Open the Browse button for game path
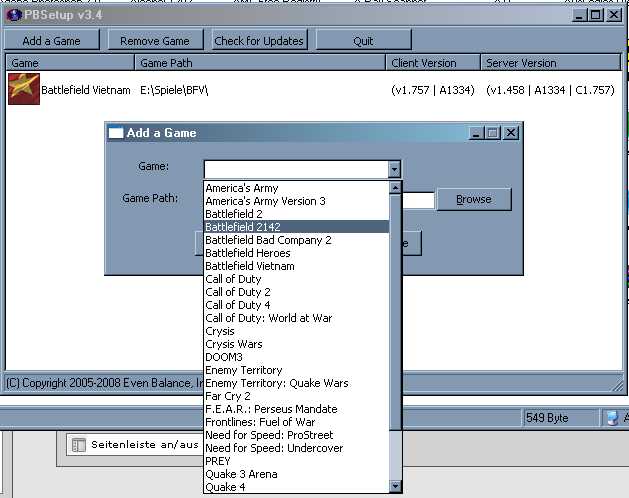Viewport: 629px width, 498px height. pos(473,199)
